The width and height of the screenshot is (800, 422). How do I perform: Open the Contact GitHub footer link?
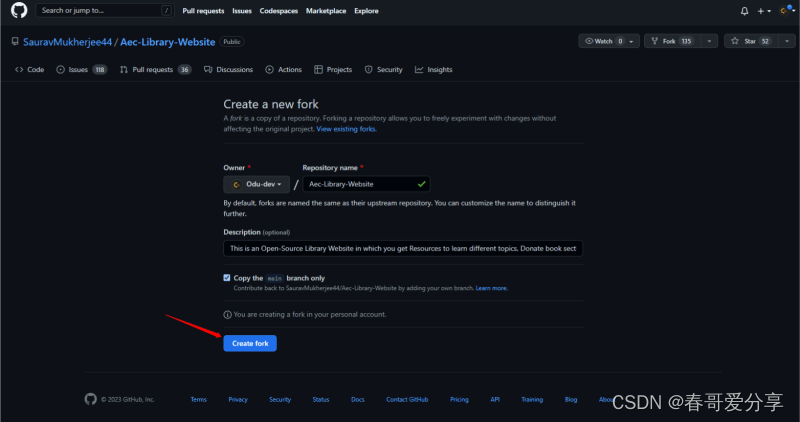coord(407,400)
